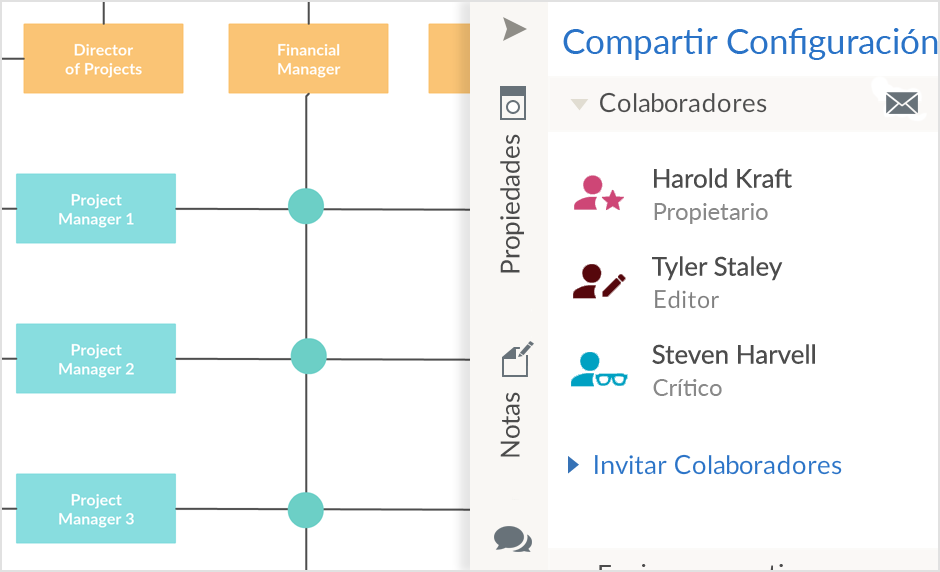The image size is (940, 572).
Task: Click the teal node on Project Manager 1 row
Action: [306, 206]
